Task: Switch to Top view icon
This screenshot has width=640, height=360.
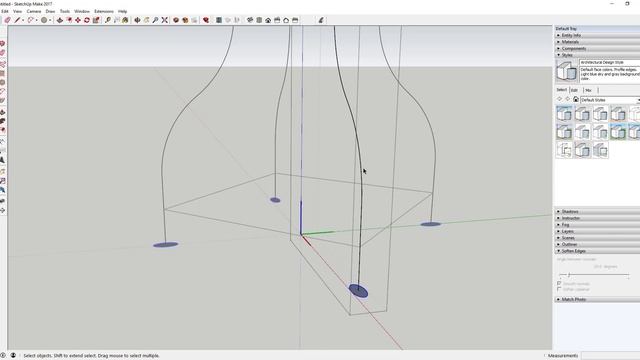Action: [x=259, y=20]
